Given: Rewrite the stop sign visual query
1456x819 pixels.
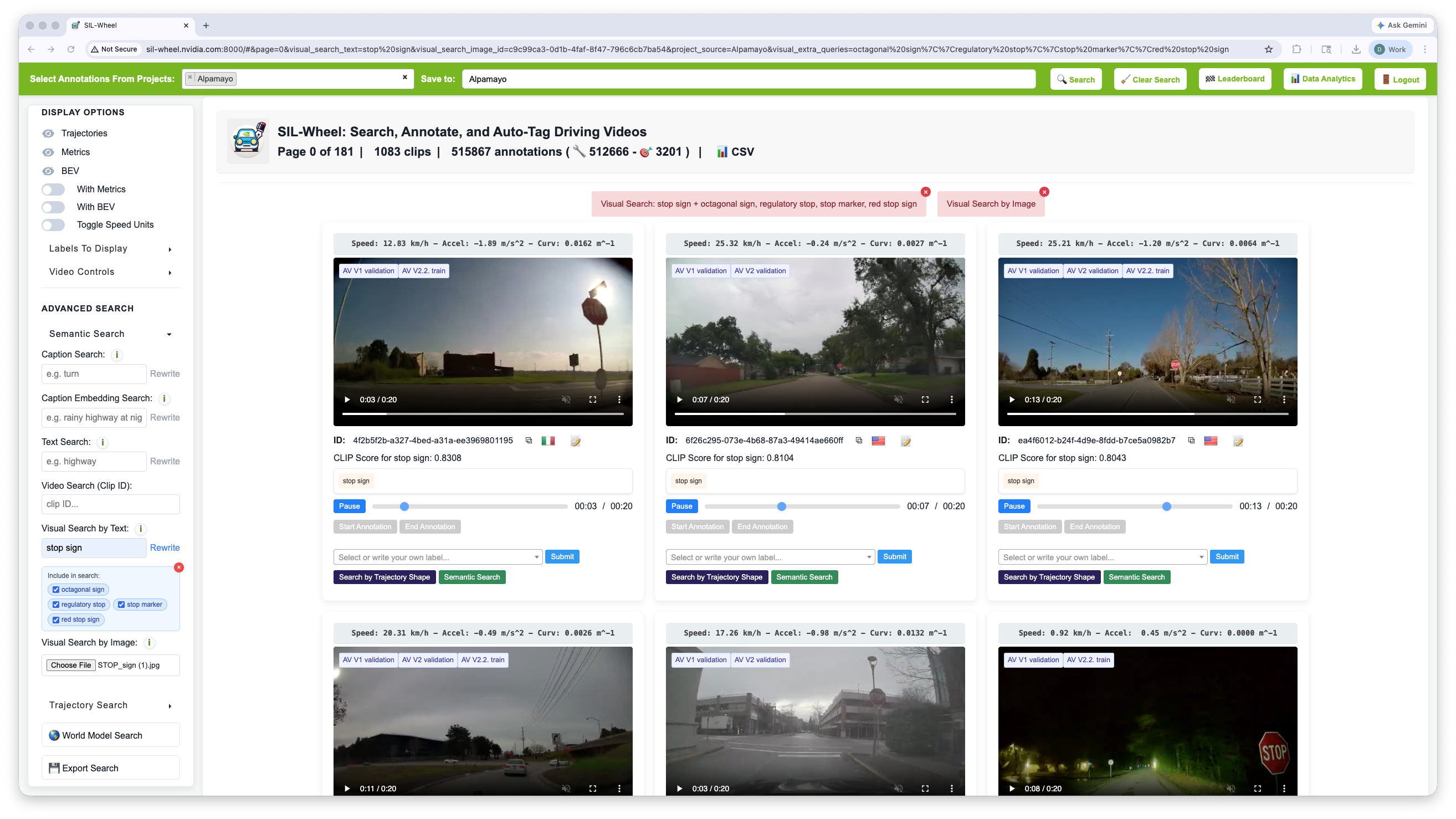Looking at the screenshot, I should click(x=165, y=548).
